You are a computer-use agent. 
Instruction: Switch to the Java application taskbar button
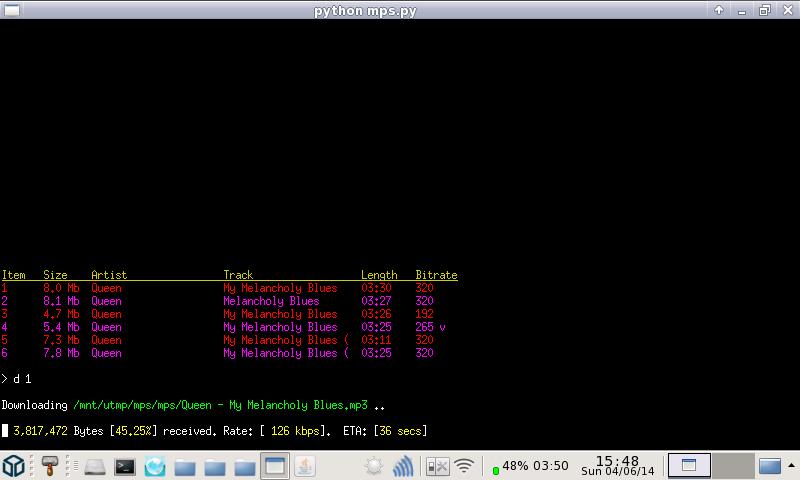click(305, 466)
